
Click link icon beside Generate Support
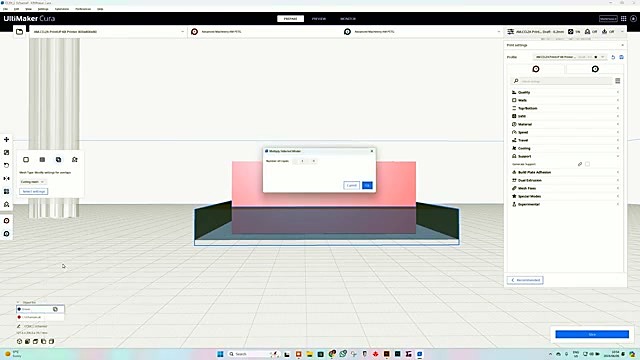[x=580, y=164]
